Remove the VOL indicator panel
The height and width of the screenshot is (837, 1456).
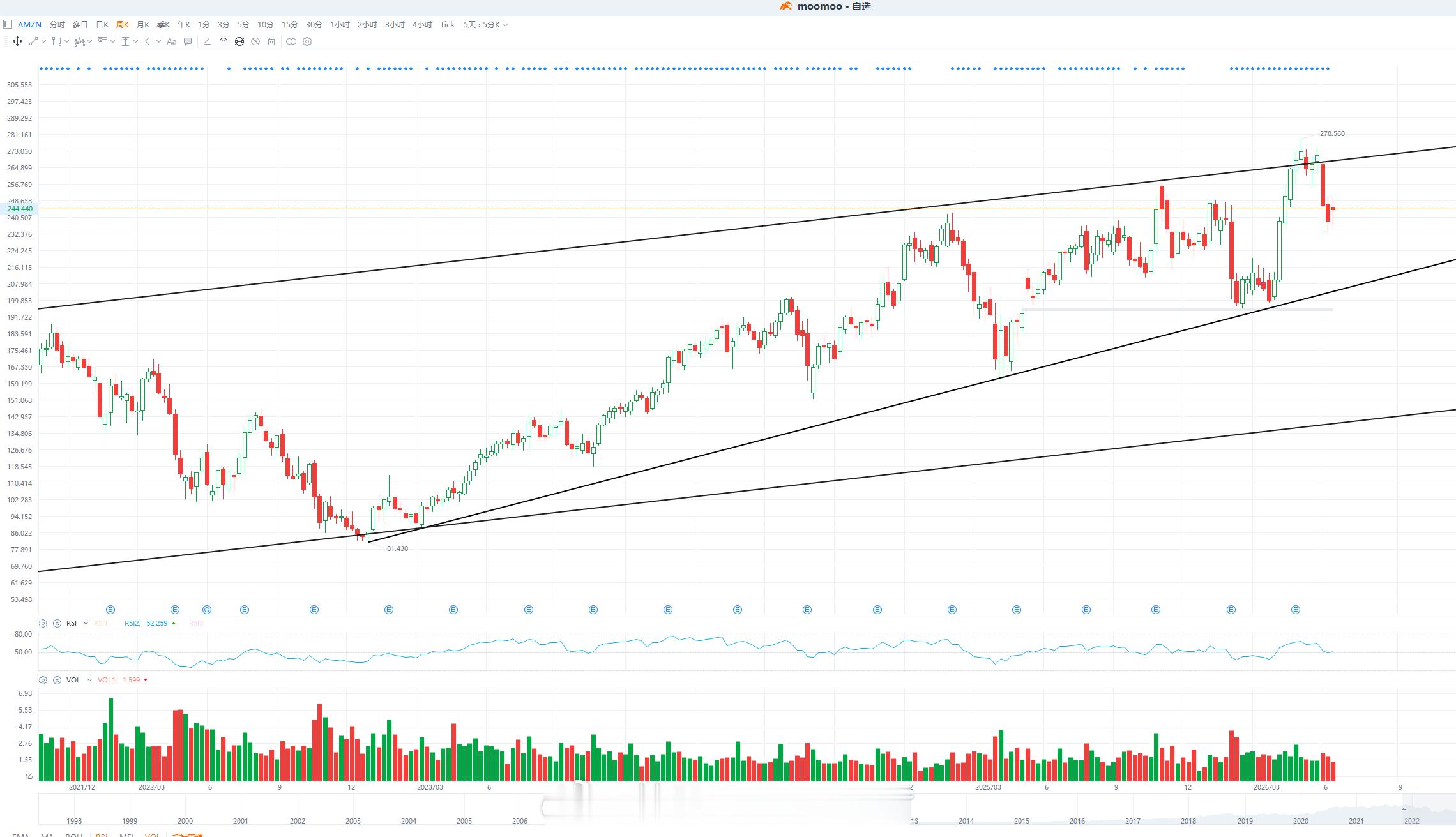[x=57, y=680]
